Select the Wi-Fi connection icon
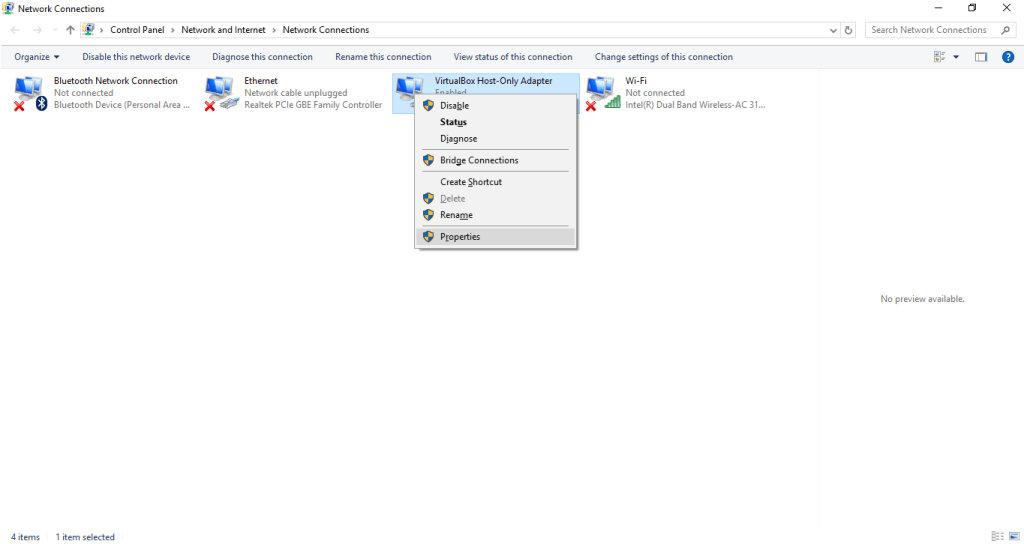 pos(602,92)
